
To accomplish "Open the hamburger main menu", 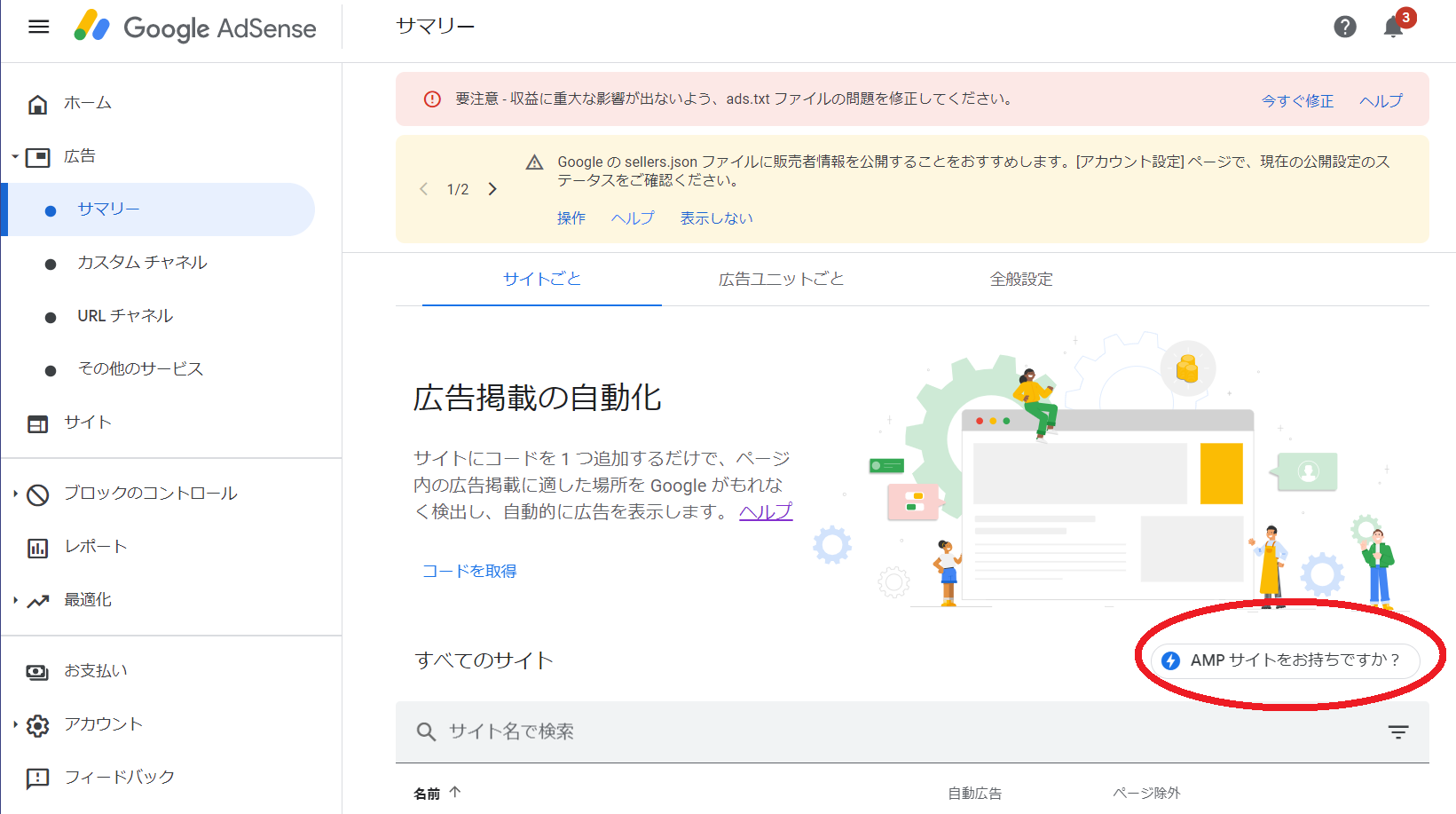I will [39, 27].
